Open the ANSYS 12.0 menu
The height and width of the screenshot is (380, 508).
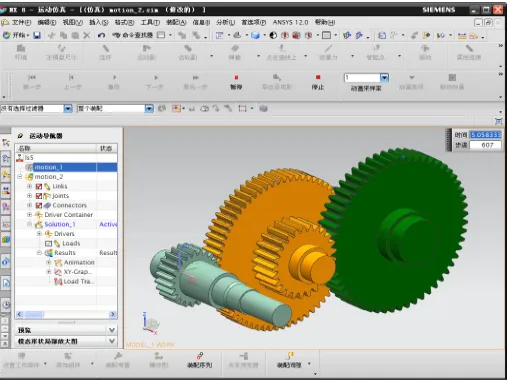pos(290,22)
